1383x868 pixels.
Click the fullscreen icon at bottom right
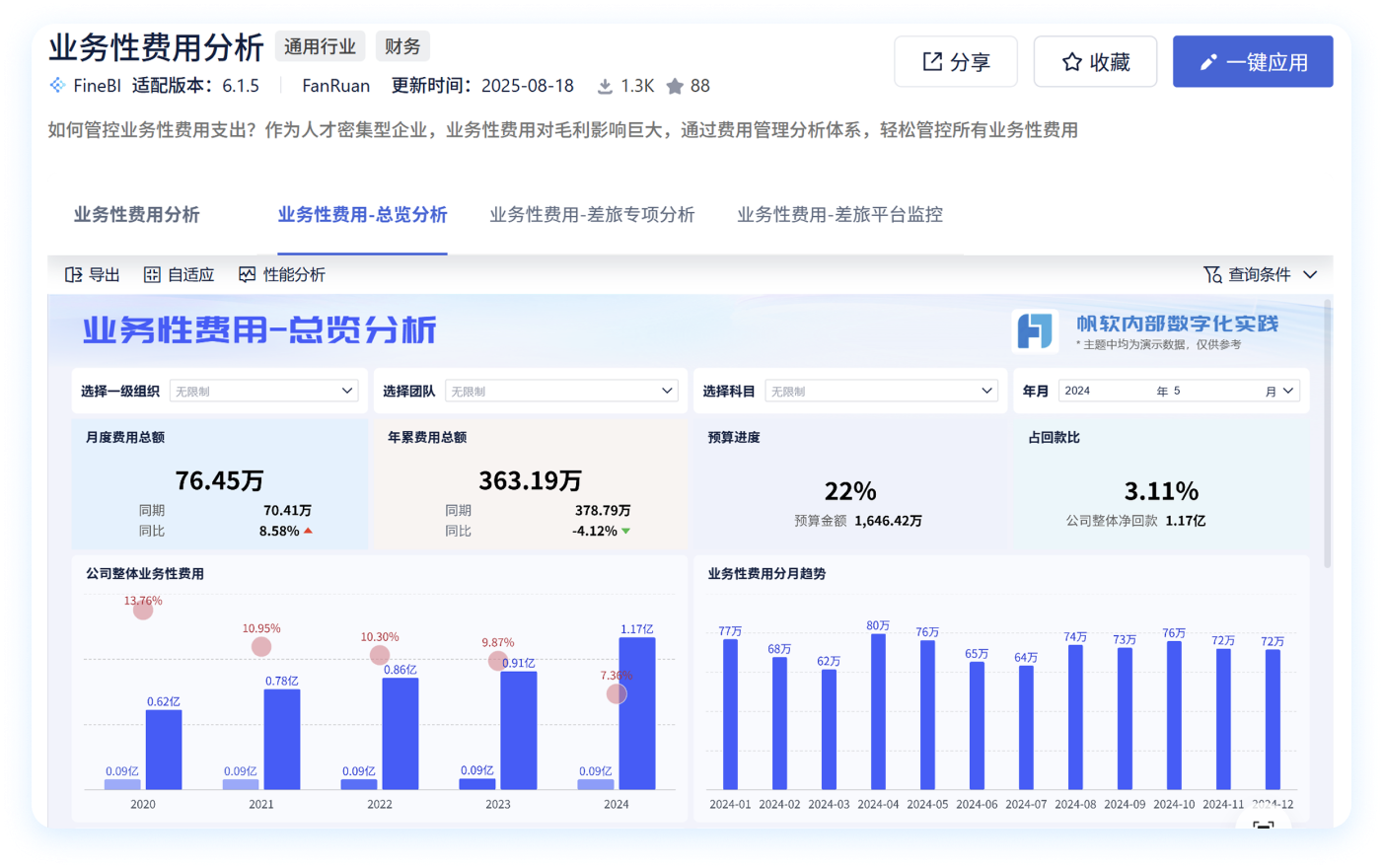1263,824
